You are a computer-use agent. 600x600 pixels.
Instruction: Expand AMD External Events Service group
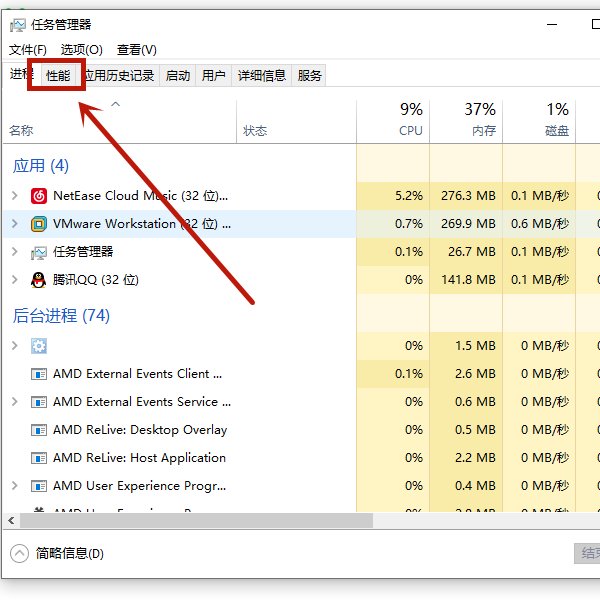(15, 402)
